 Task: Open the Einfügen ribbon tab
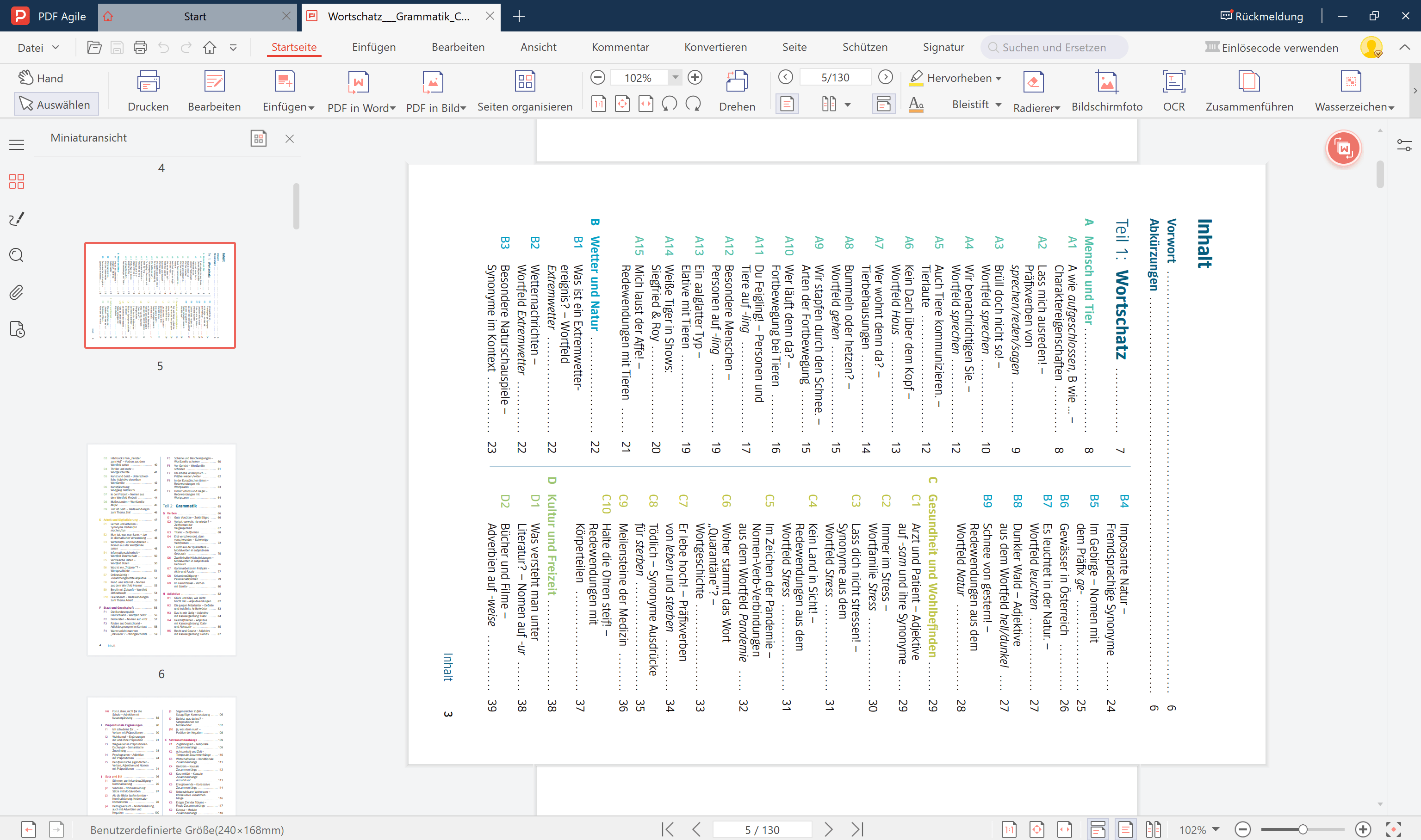click(x=374, y=47)
